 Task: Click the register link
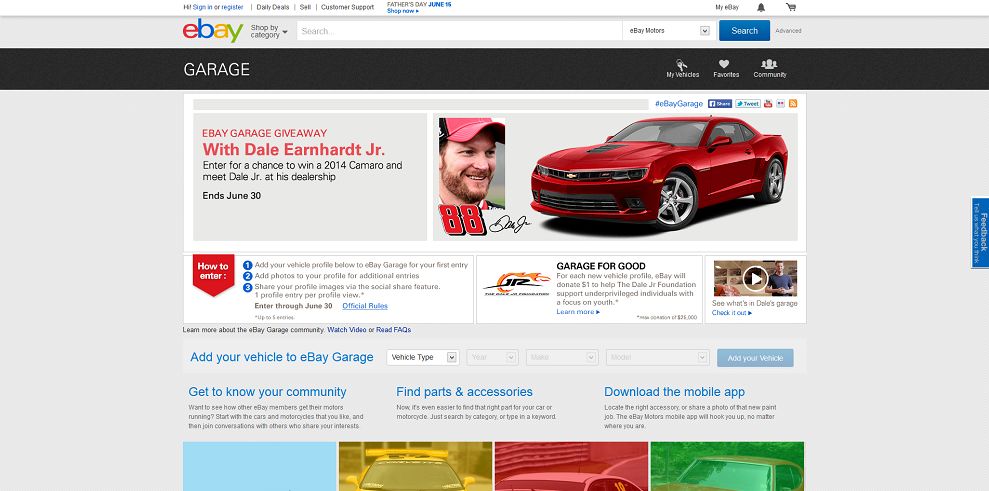pyautogui.click(x=232, y=8)
